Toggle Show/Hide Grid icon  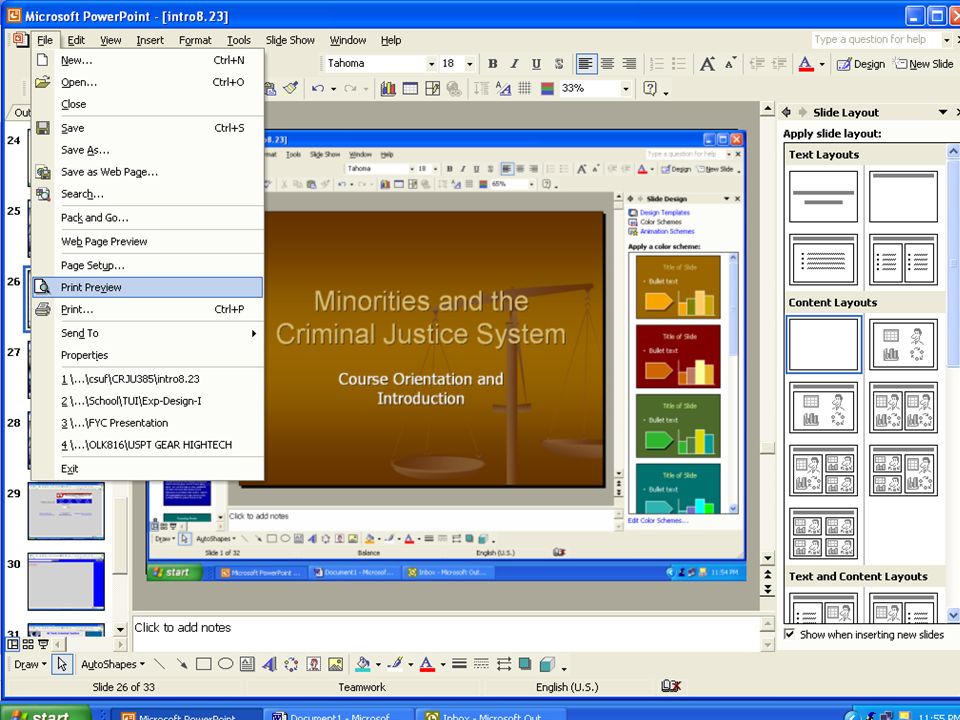pyautogui.click(x=525, y=89)
